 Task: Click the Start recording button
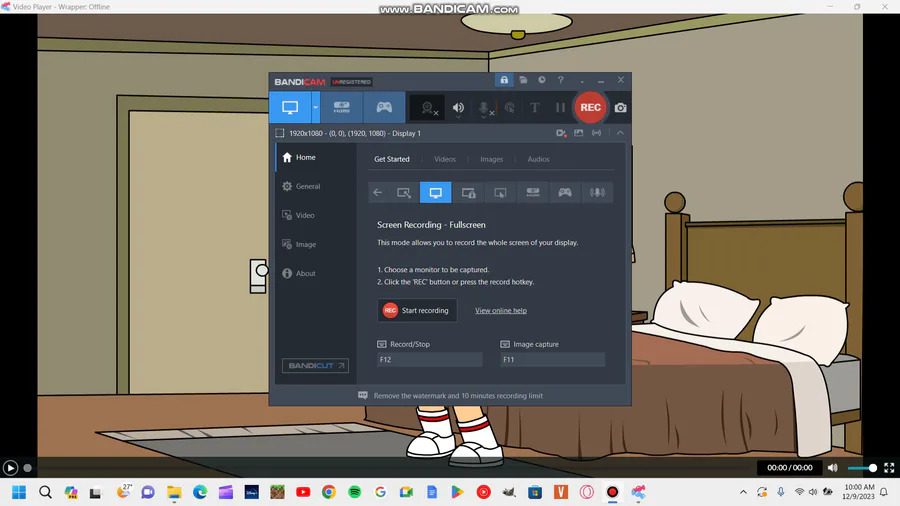tap(417, 310)
